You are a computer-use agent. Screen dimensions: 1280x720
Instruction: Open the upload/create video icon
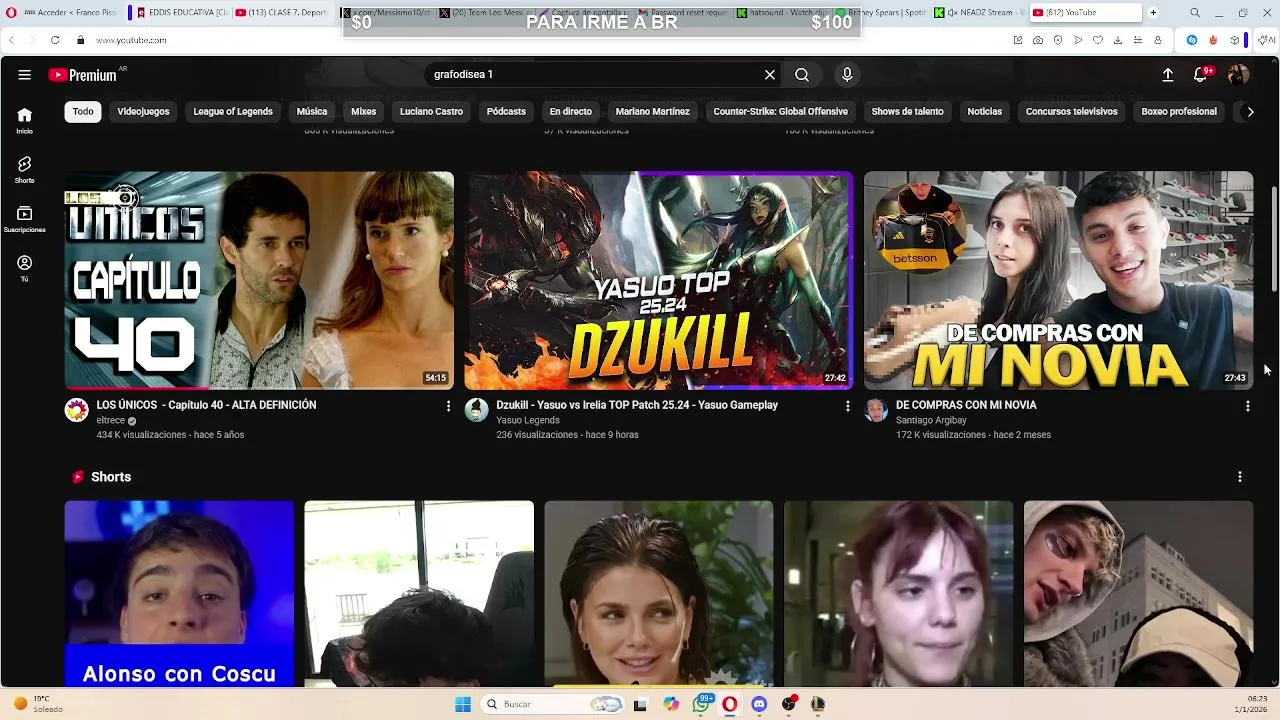[1167, 75]
